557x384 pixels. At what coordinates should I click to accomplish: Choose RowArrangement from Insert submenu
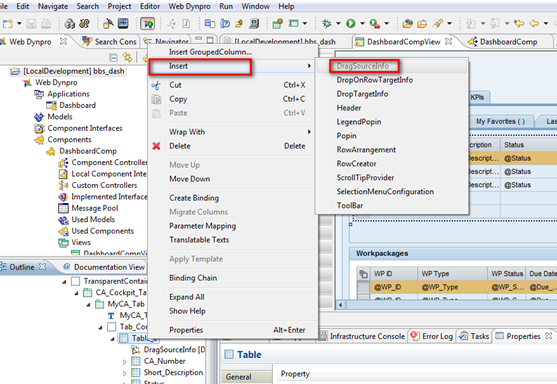click(x=392, y=150)
